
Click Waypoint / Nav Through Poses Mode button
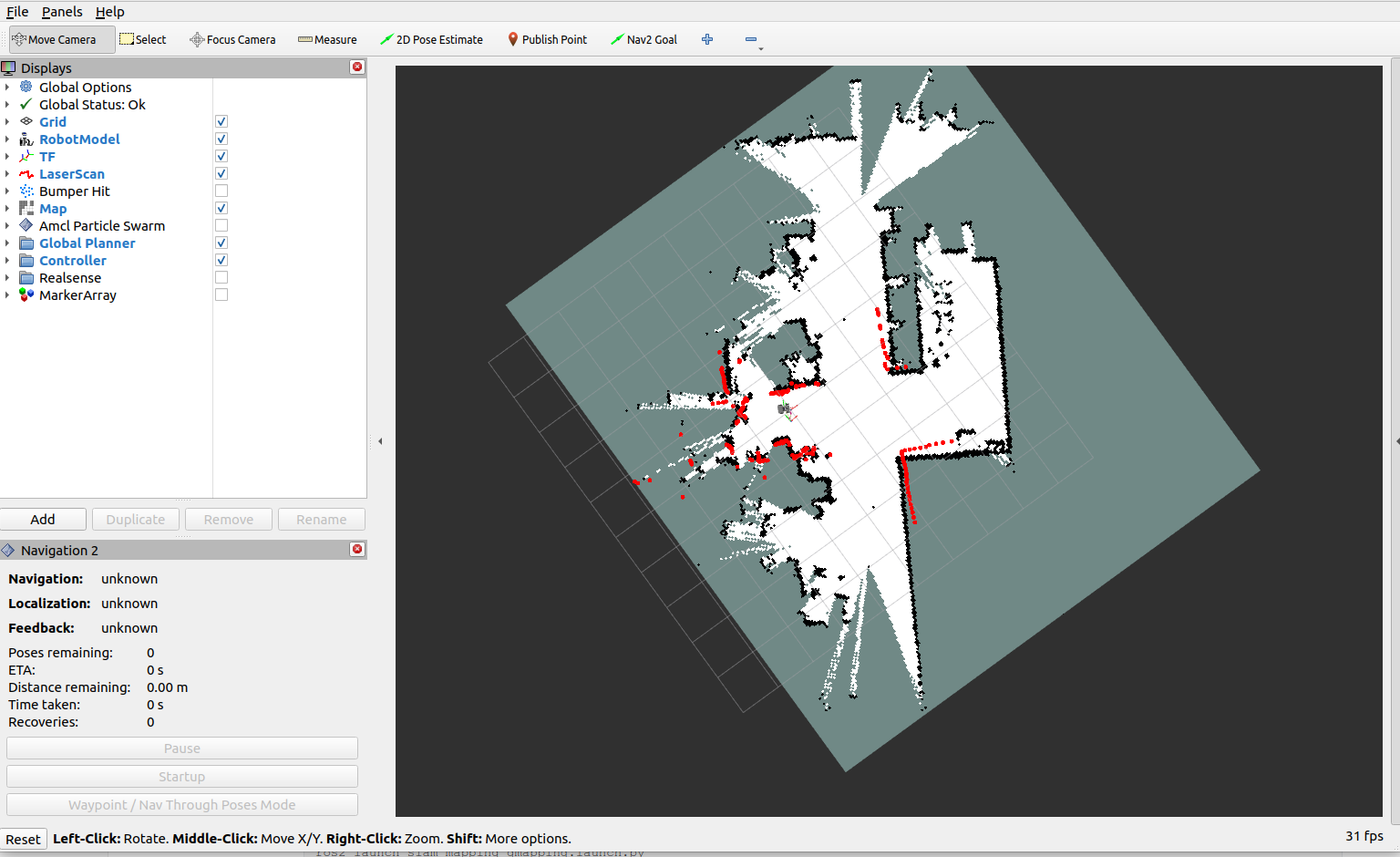pos(182,804)
